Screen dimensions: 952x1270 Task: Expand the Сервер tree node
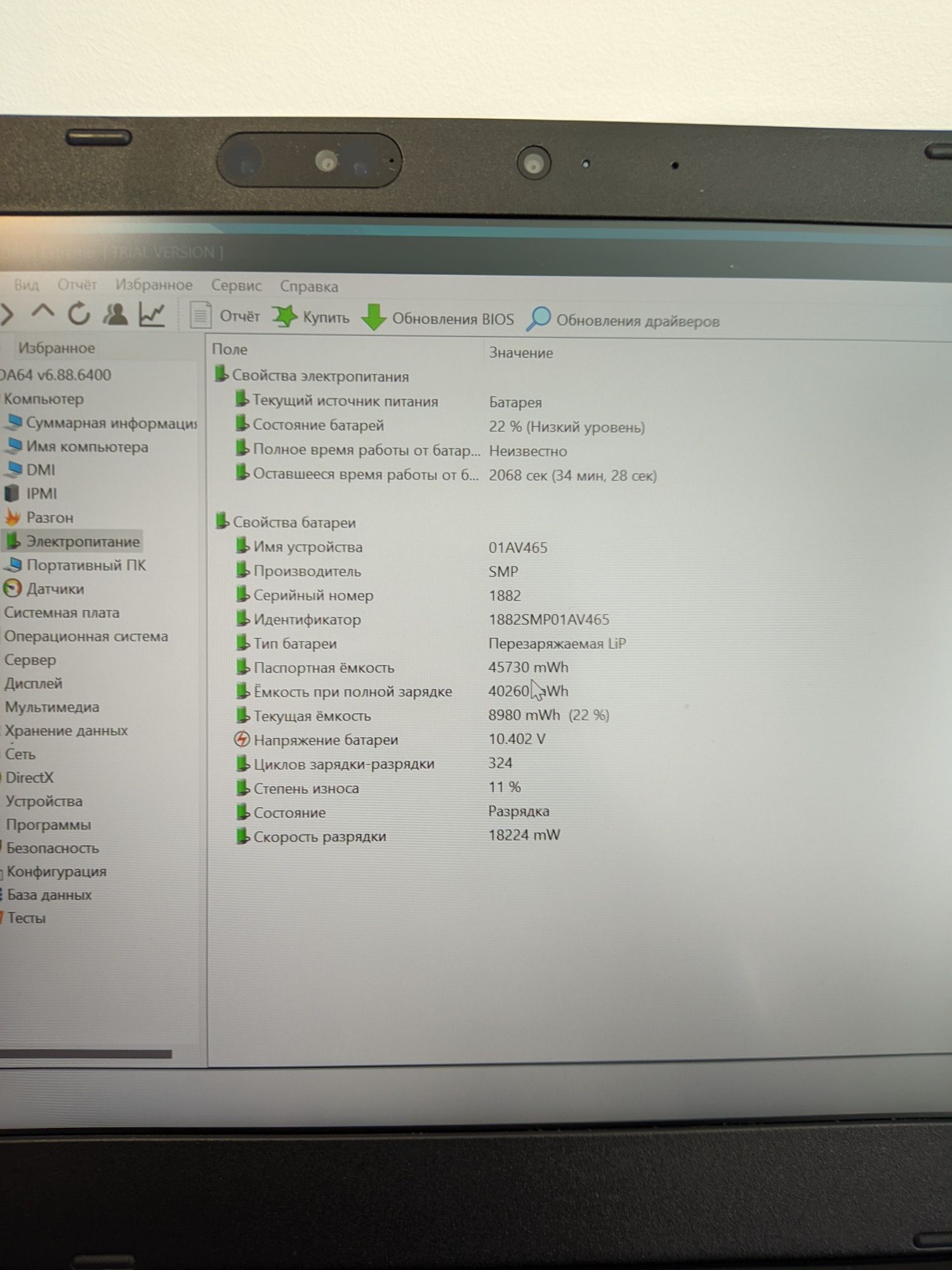click(30, 660)
